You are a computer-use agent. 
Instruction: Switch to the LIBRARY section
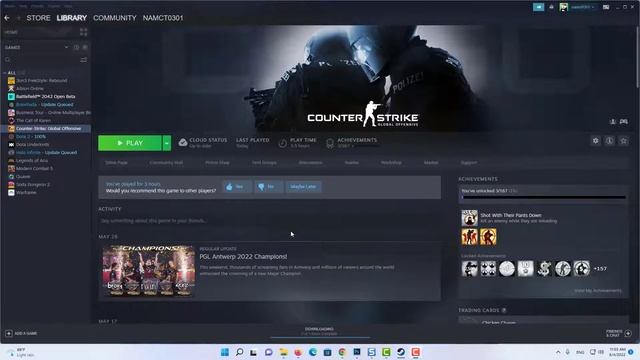click(x=71, y=18)
